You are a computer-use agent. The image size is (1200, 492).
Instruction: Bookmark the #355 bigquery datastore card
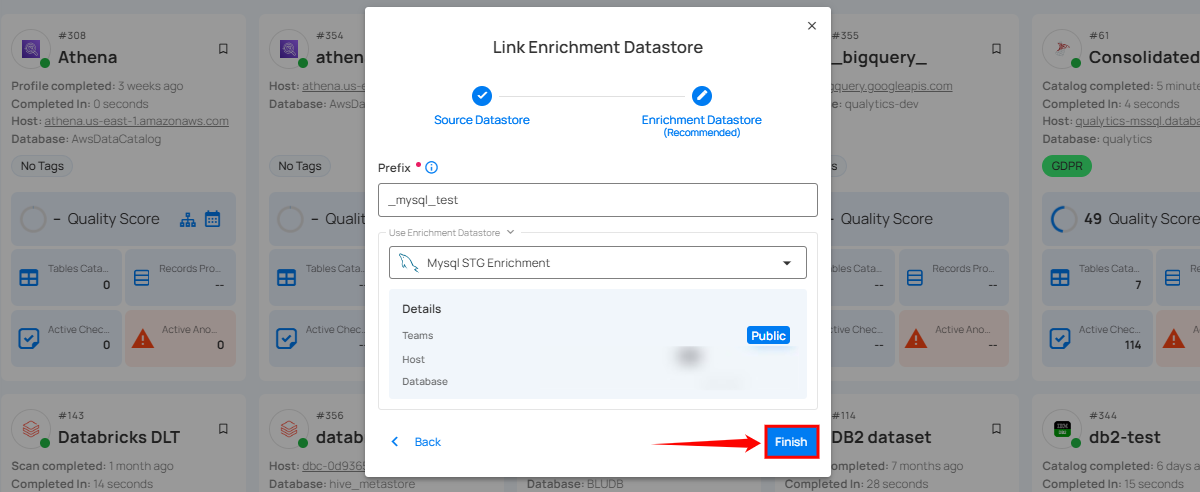[996, 49]
